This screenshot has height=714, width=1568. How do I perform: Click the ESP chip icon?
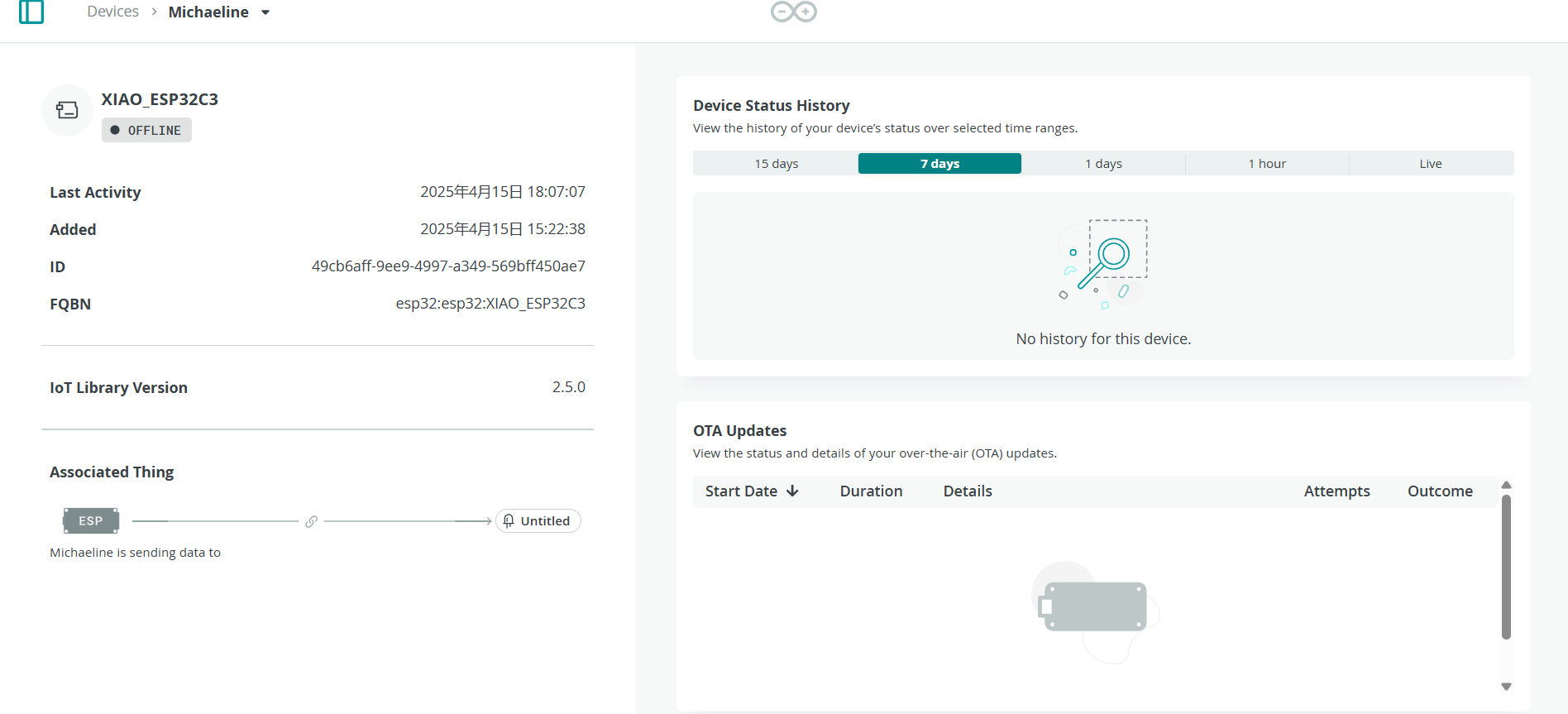[x=91, y=520]
